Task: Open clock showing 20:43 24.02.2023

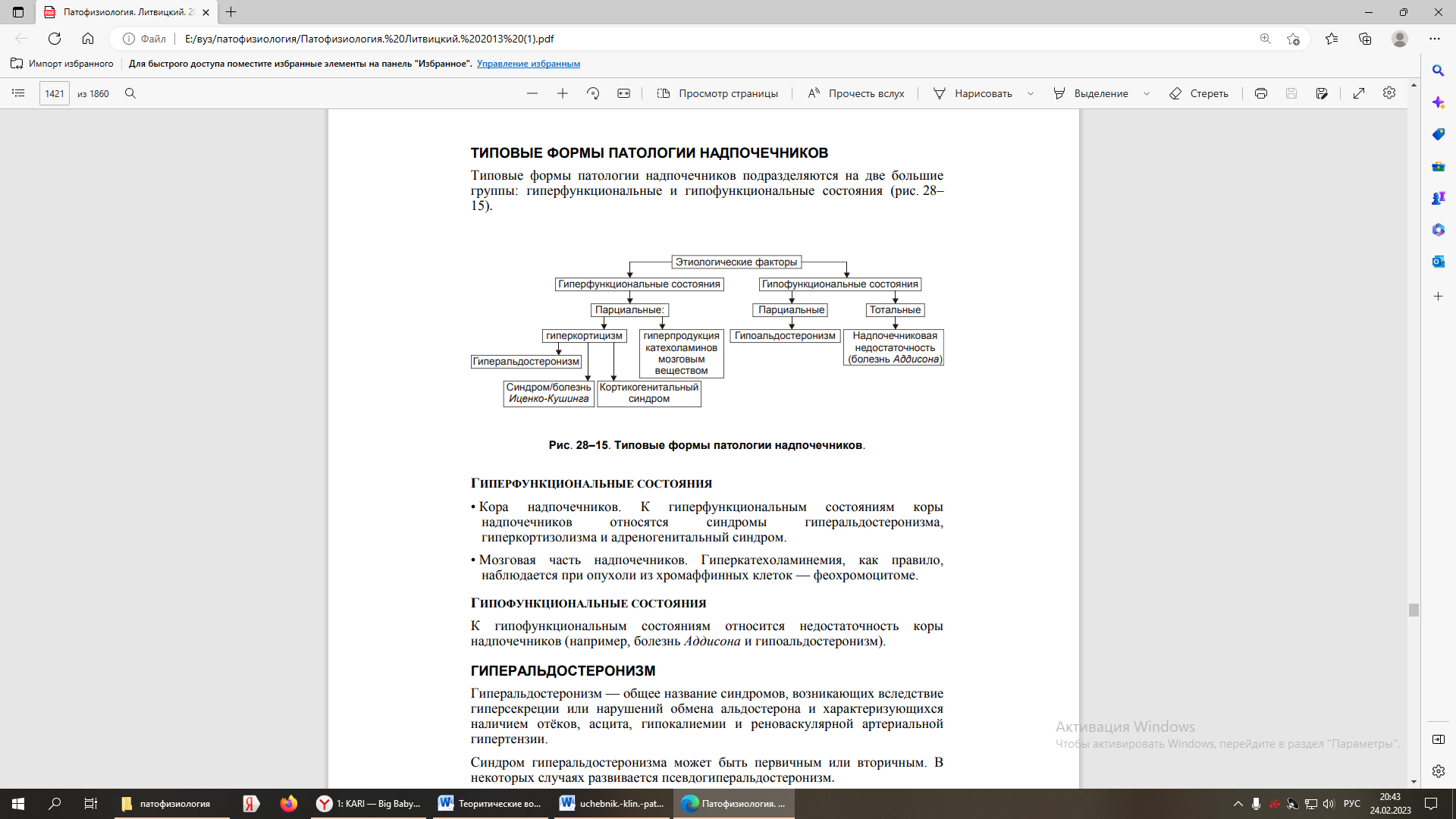Action: pyautogui.click(x=1390, y=804)
